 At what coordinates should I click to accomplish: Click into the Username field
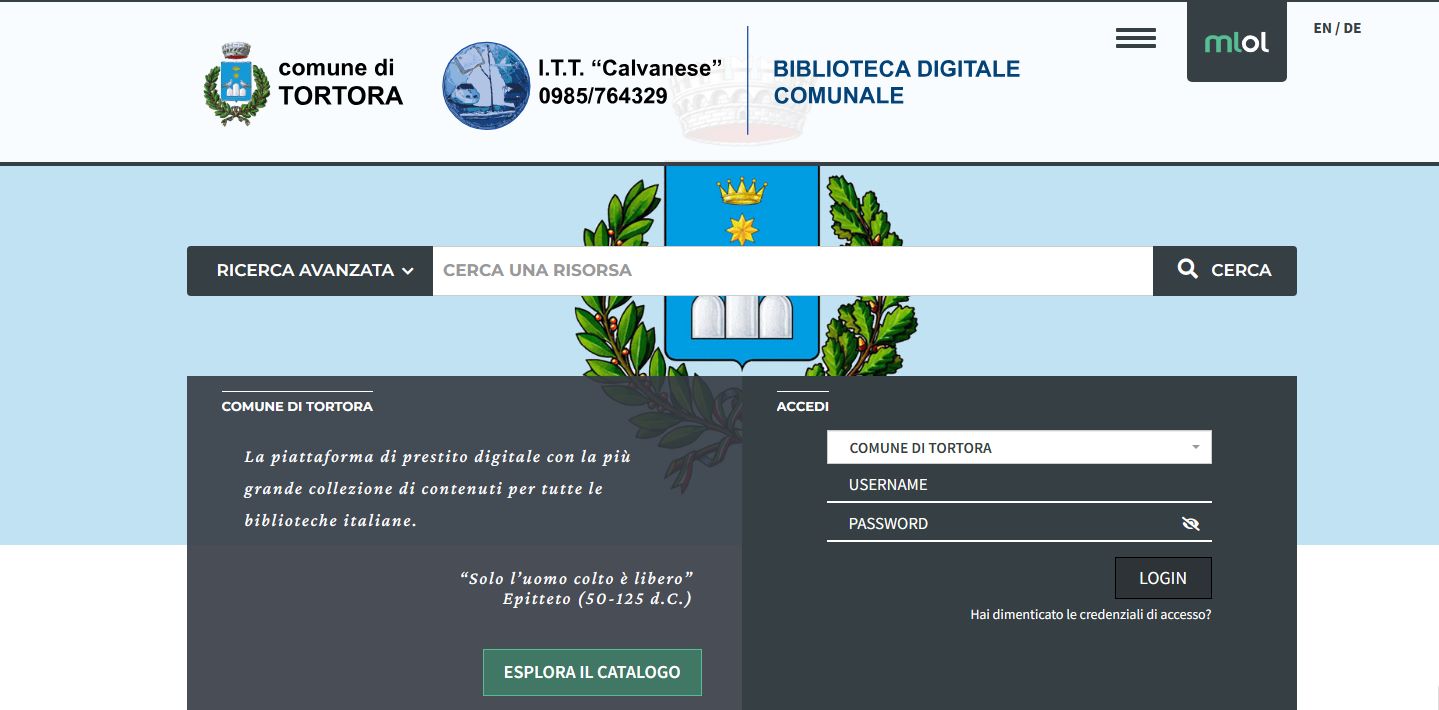[x=1018, y=485]
